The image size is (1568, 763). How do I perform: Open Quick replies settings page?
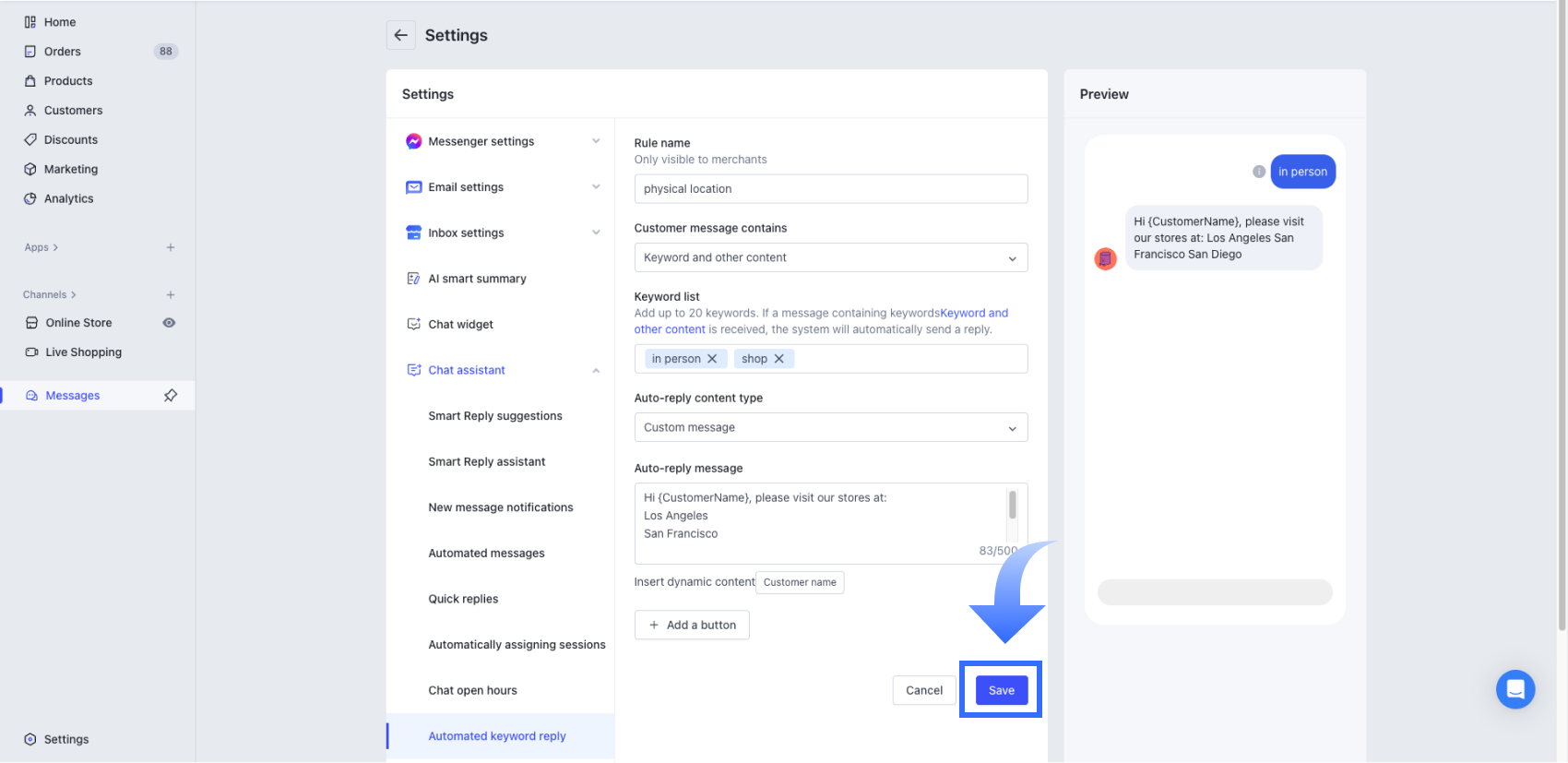(463, 599)
